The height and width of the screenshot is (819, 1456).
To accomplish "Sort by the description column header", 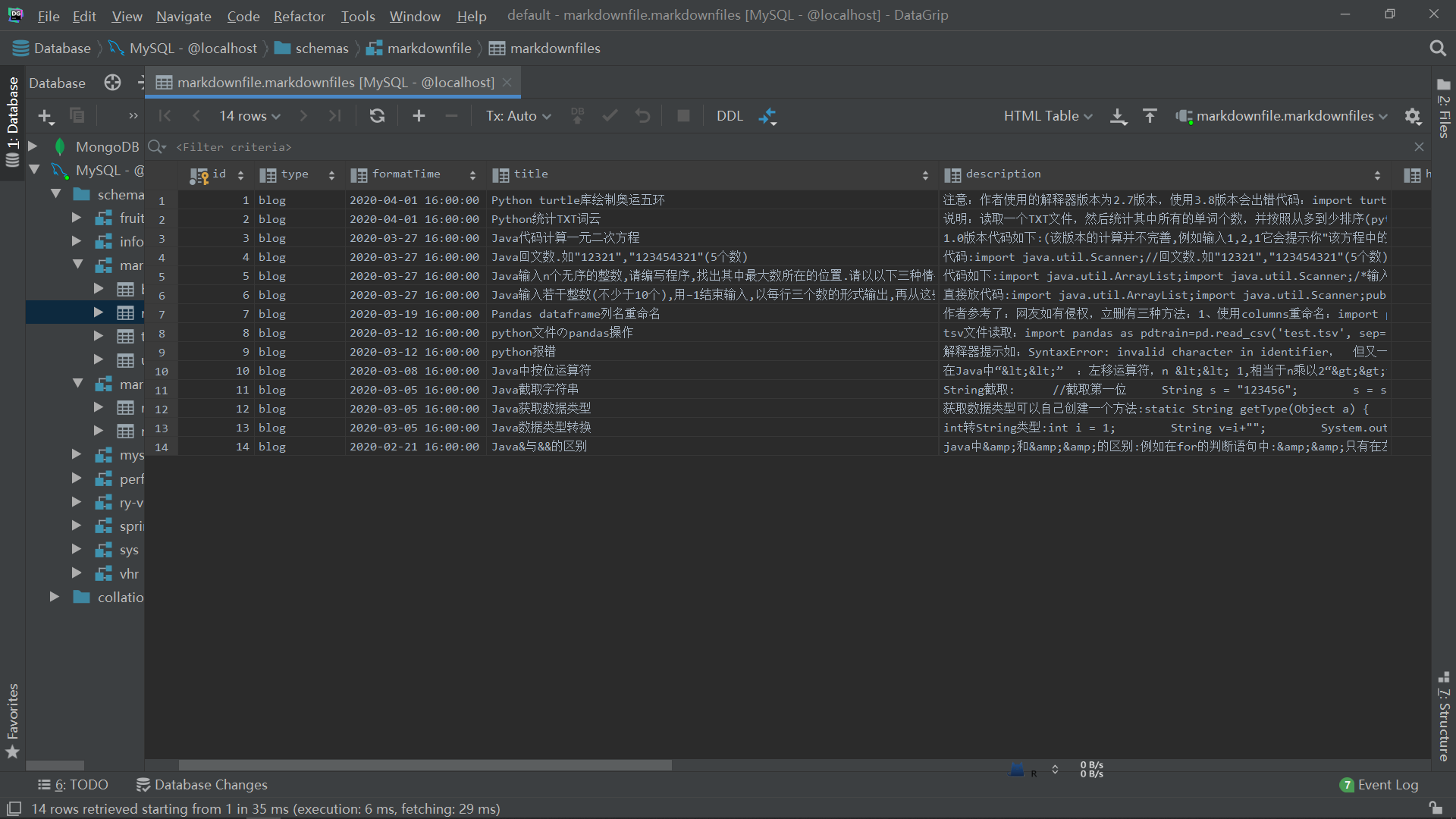I will (1163, 174).
